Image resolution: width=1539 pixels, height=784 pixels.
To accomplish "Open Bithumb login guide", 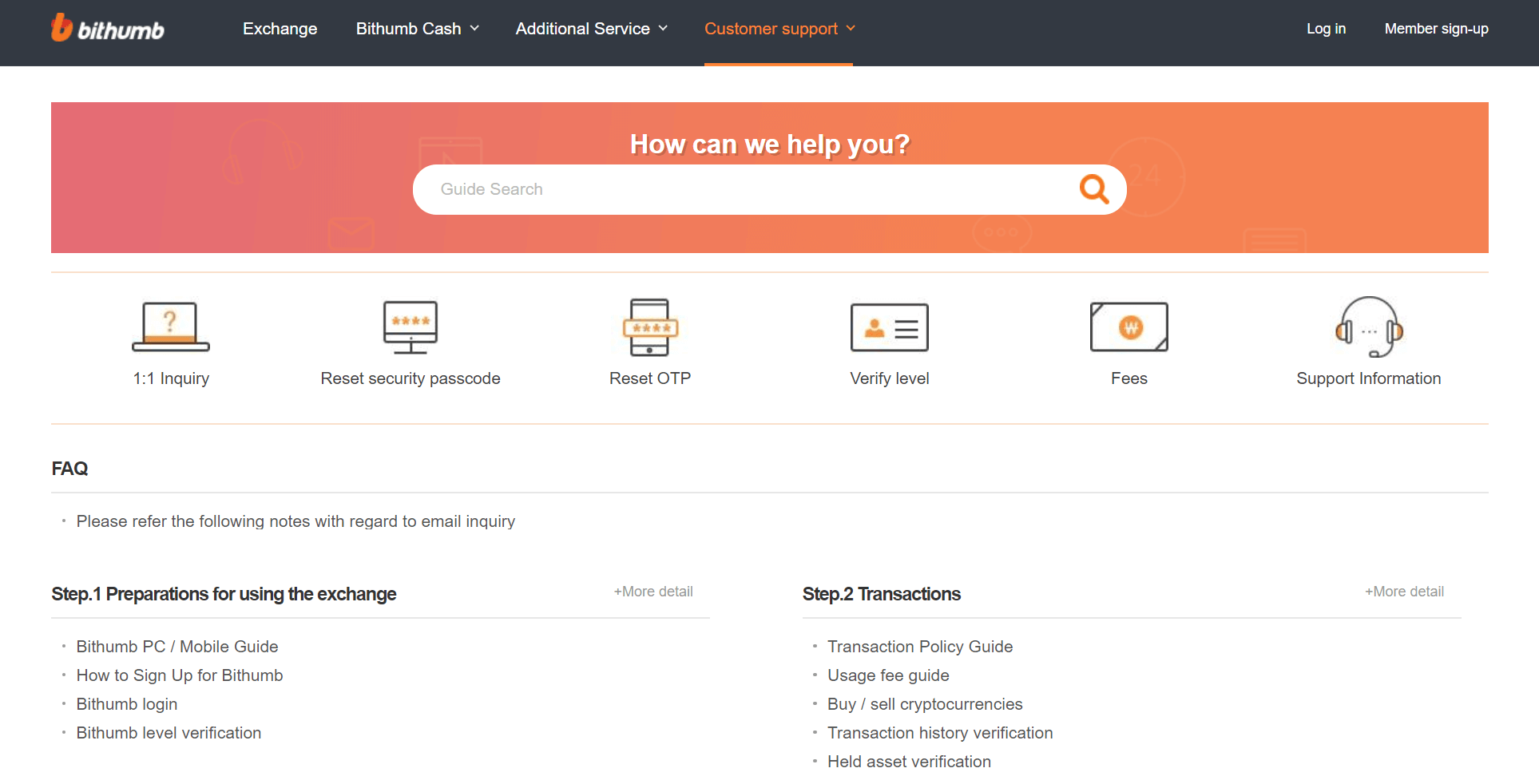I will tap(127, 704).
